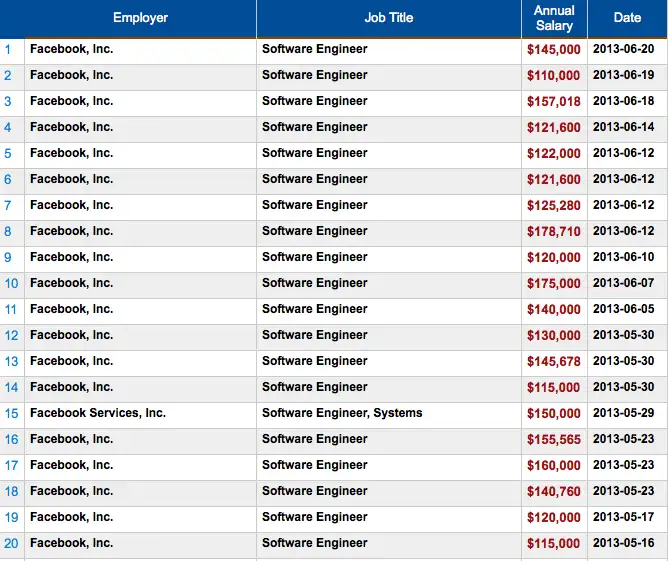The height and width of the screenshot is (561, 668).
Task: Open row number 16 link
Action: pos(12,439)
